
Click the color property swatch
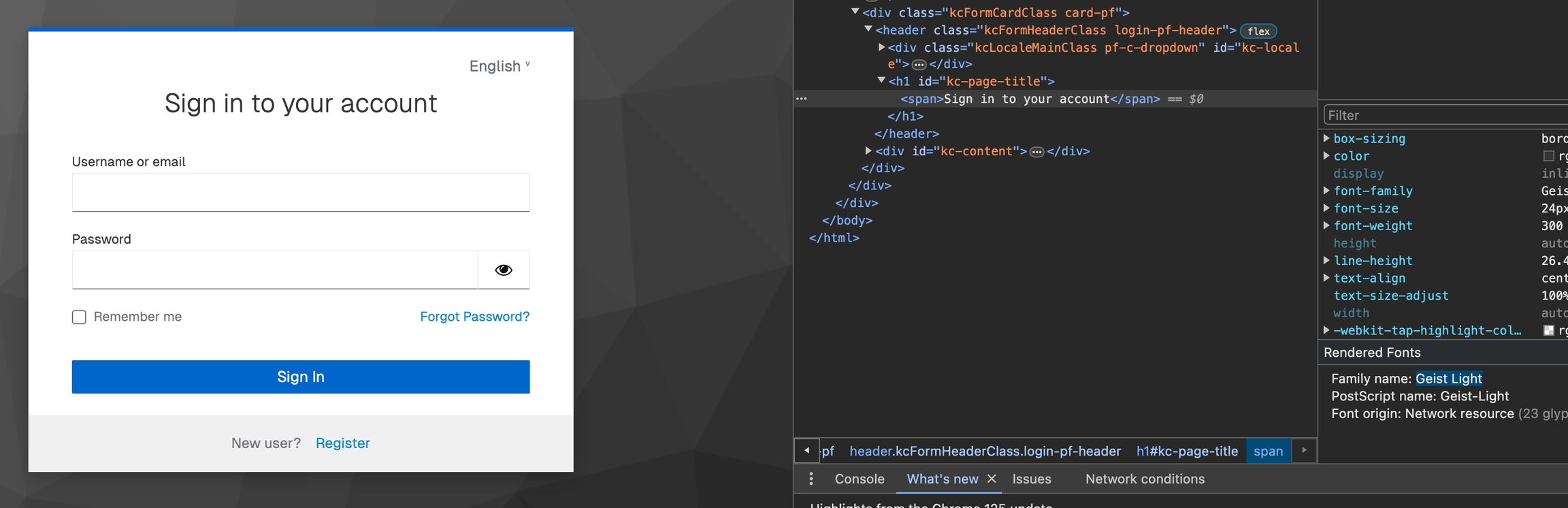pyautogui.click(x=1548, y=156)
